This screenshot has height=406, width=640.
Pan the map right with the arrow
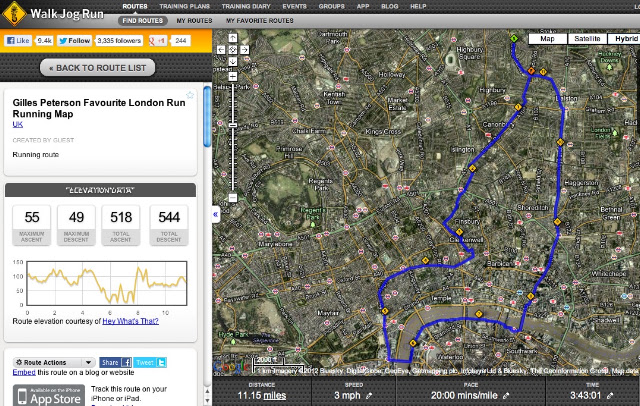244,50
